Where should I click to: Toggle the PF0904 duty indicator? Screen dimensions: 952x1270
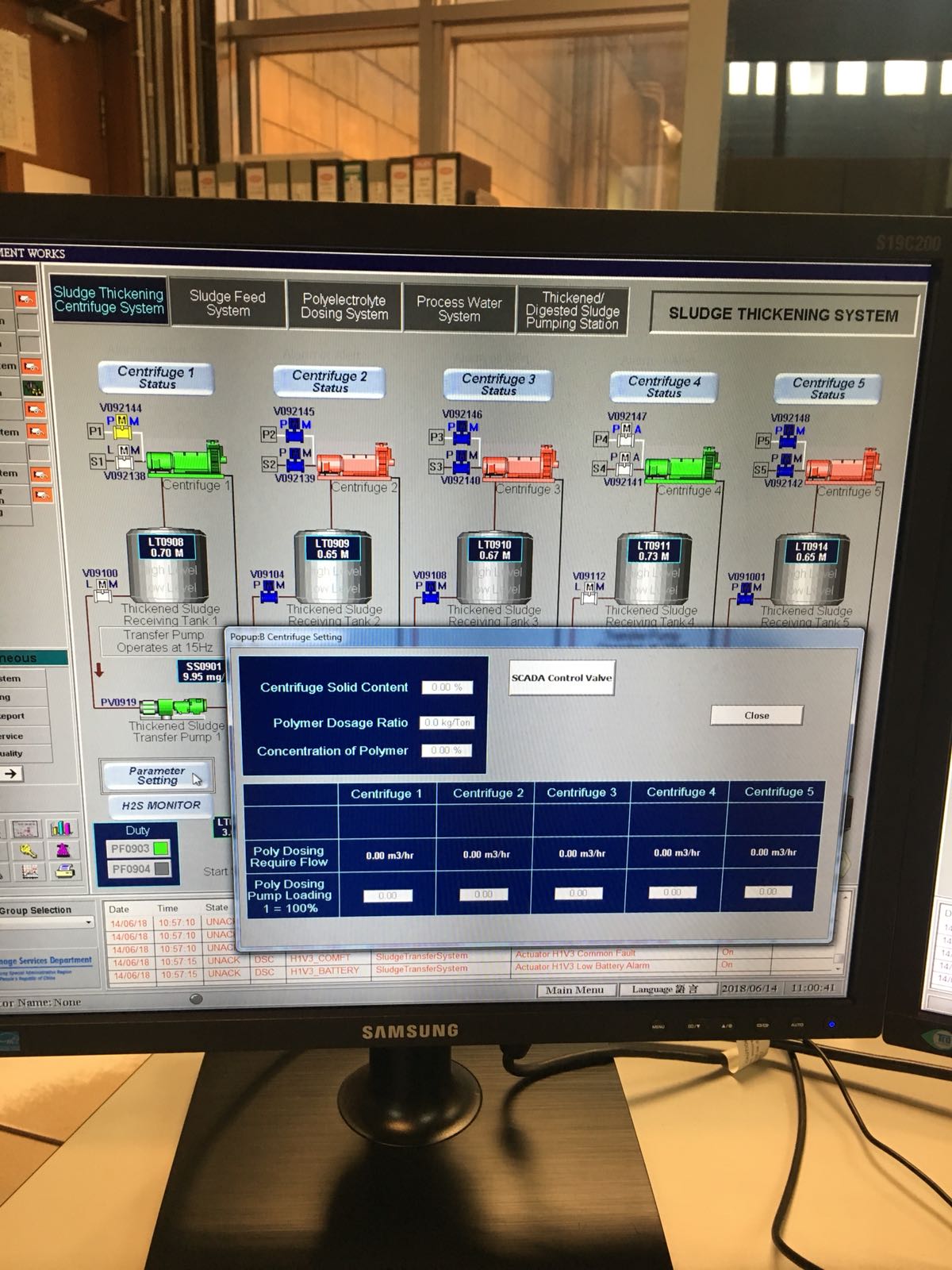(161, 869)
